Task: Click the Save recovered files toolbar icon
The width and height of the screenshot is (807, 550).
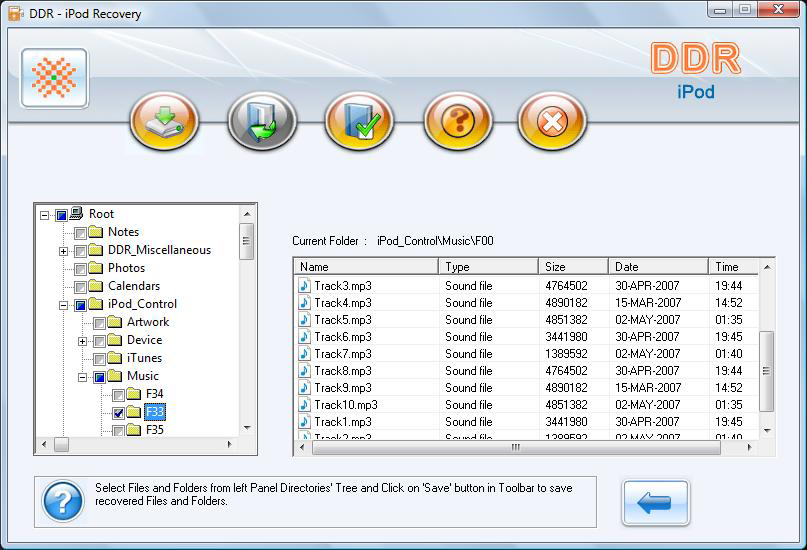Action: coord(165,121)
